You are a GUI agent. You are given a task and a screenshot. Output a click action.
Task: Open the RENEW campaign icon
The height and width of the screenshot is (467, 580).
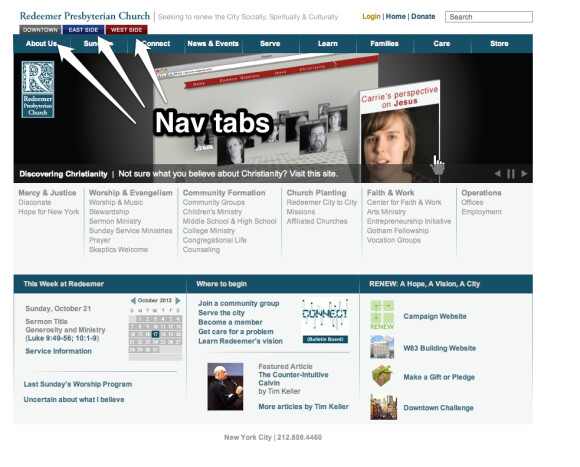[382, 315]
